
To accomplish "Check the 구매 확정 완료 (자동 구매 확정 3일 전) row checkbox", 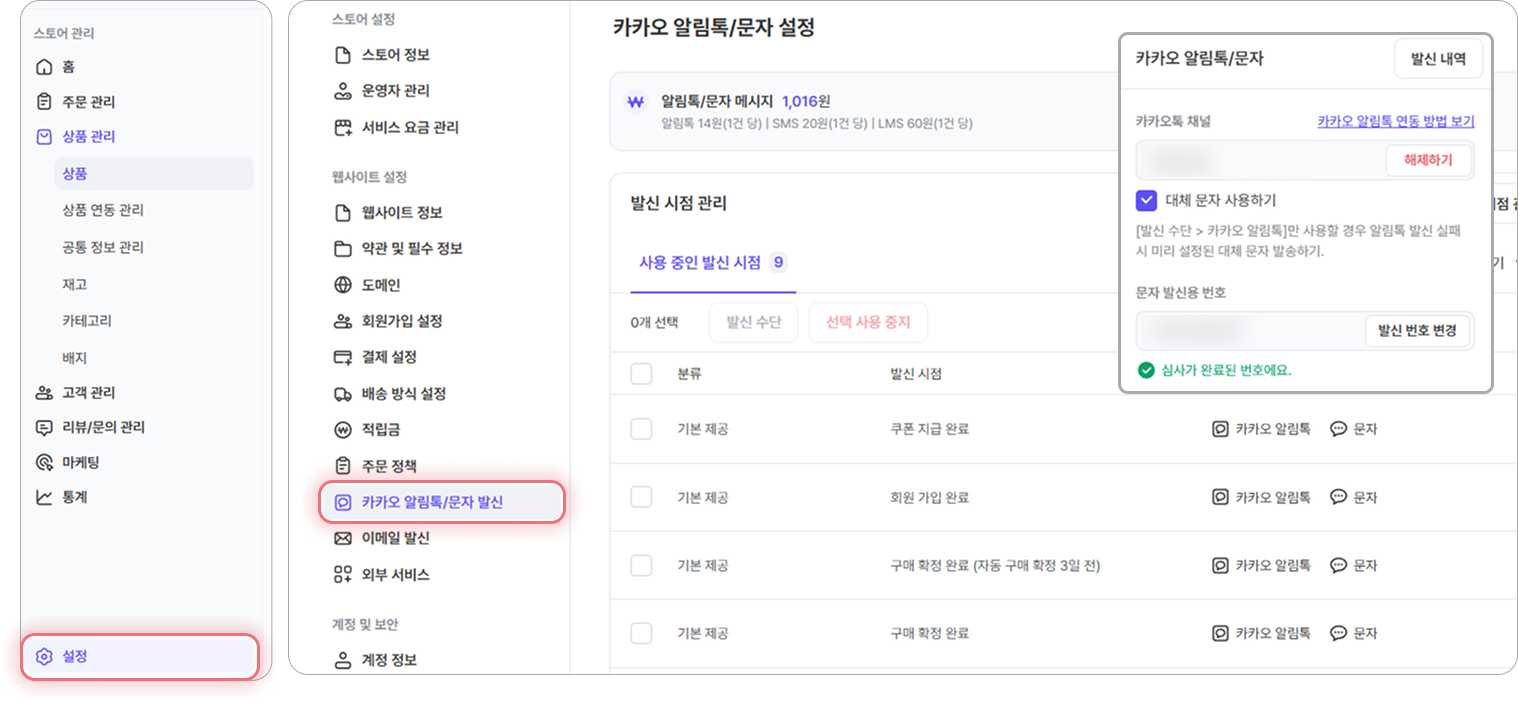I will pyautogui.click(x=641, y=565).
